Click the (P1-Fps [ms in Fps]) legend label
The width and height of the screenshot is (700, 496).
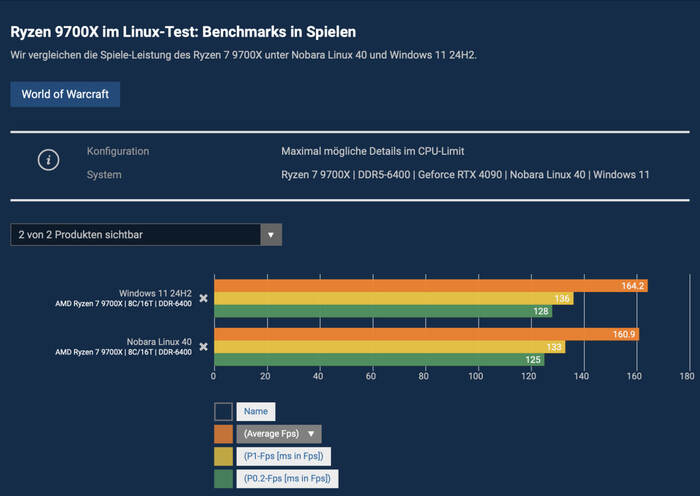(x=284, y=456)
